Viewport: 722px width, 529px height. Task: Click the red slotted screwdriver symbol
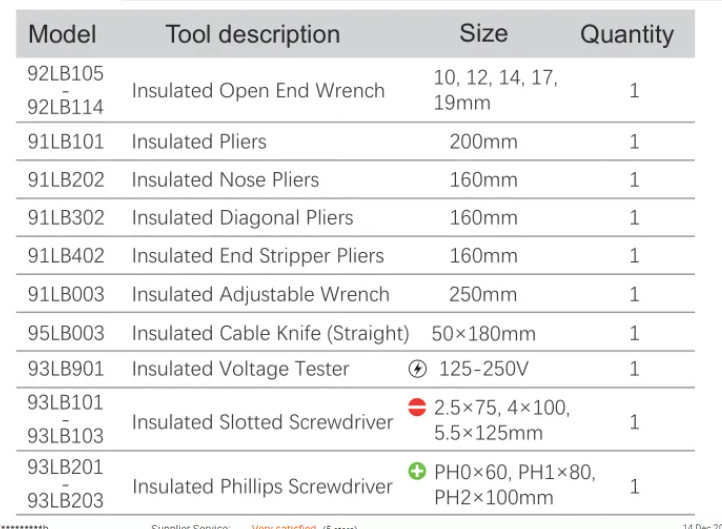pyautogui.click(x=417, y=407)
